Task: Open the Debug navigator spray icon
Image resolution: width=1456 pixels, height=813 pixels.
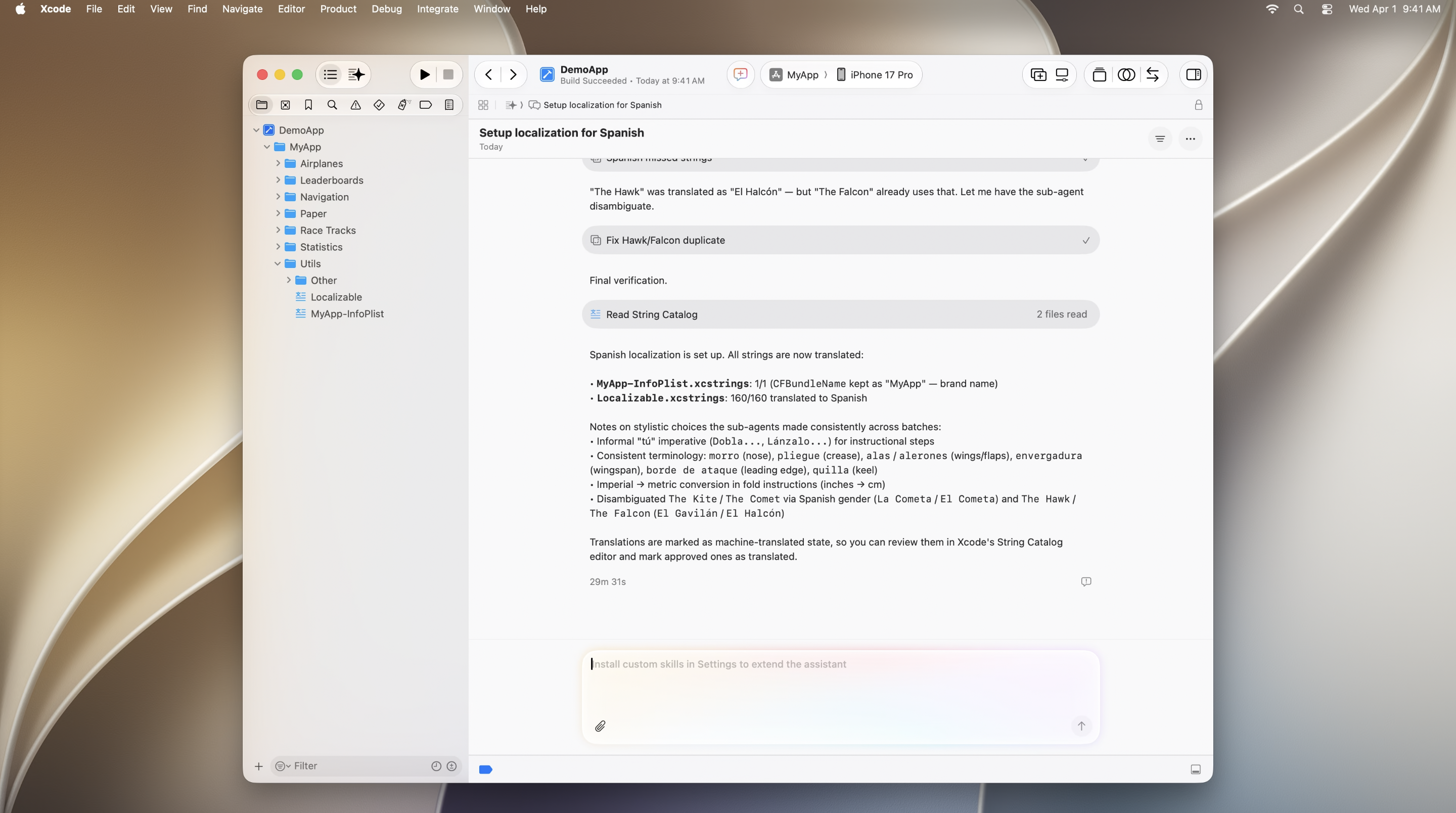Action: coord(403,105)
